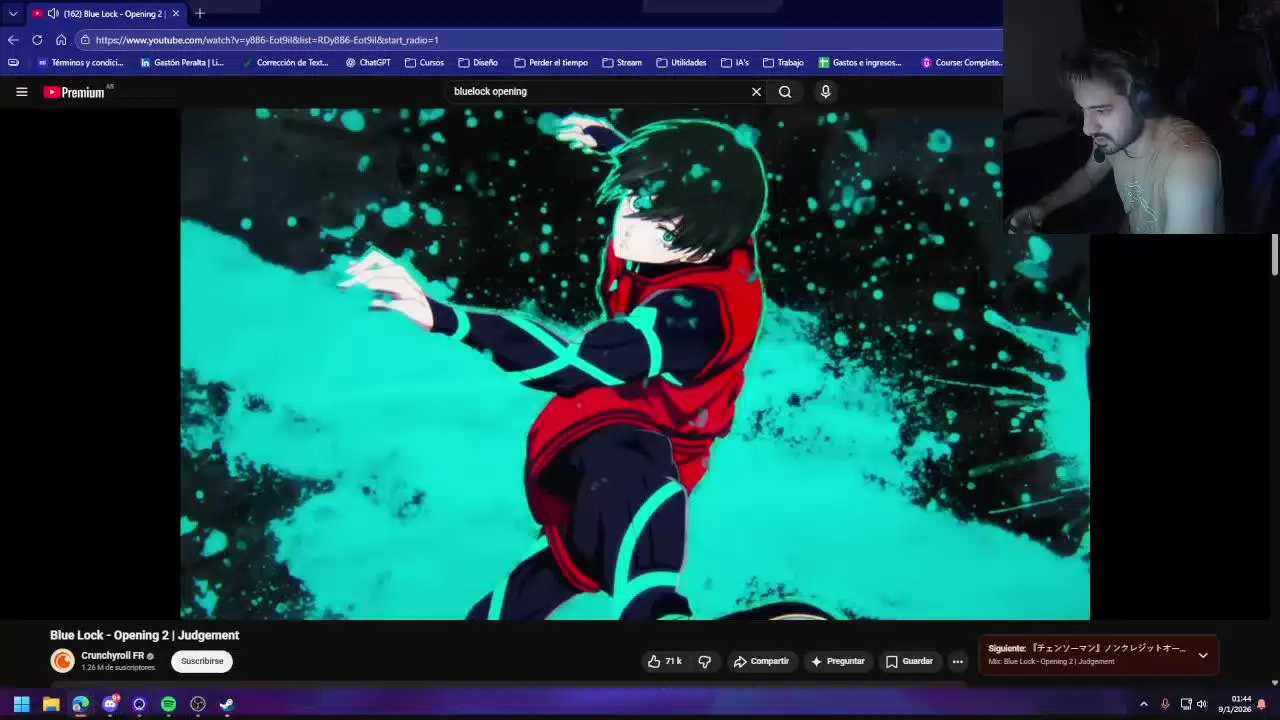Open more actions three-dot menu
The image size is (1280, 720).
point(957,661)
